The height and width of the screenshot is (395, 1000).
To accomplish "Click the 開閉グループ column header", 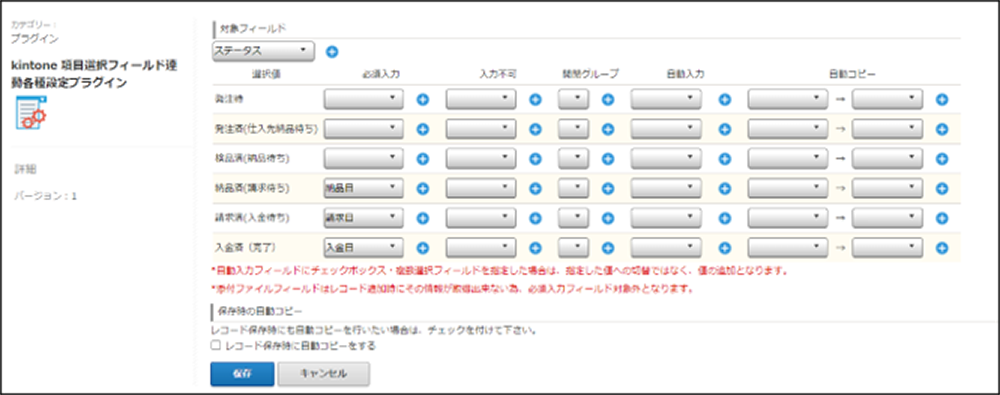I will tap(591, 74).
